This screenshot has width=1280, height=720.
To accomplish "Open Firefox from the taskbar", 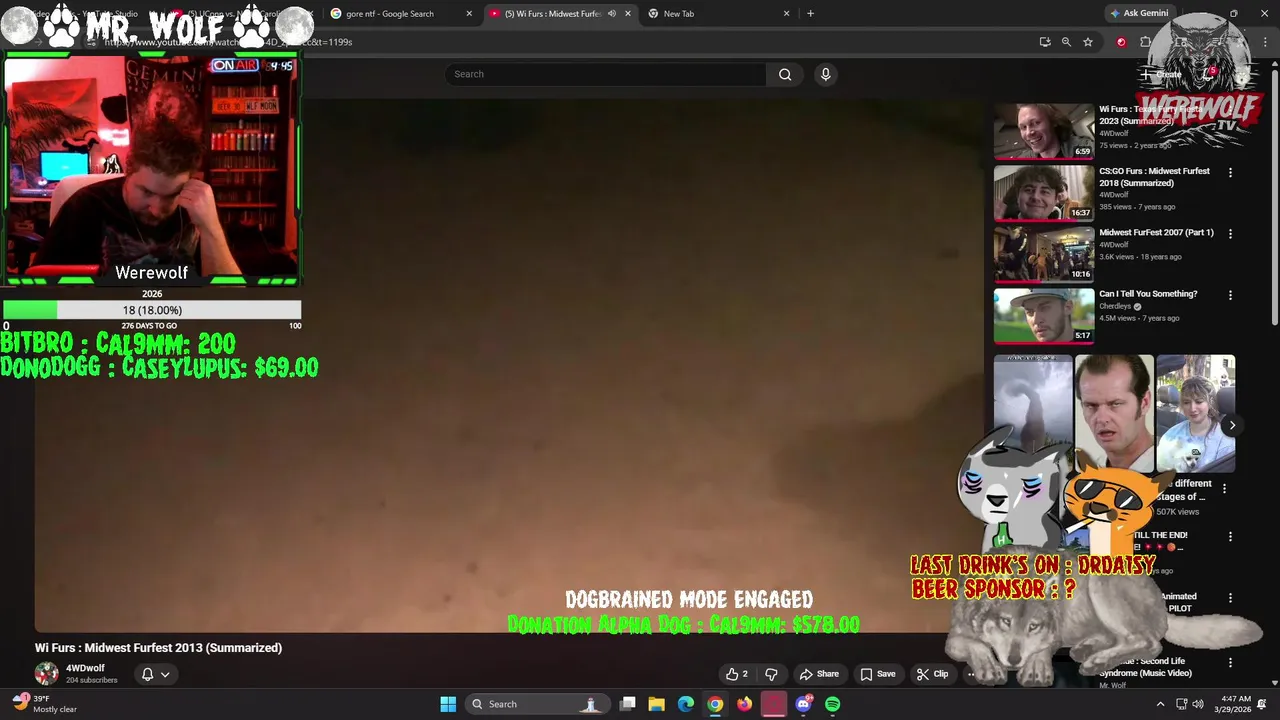I will 744,704.
